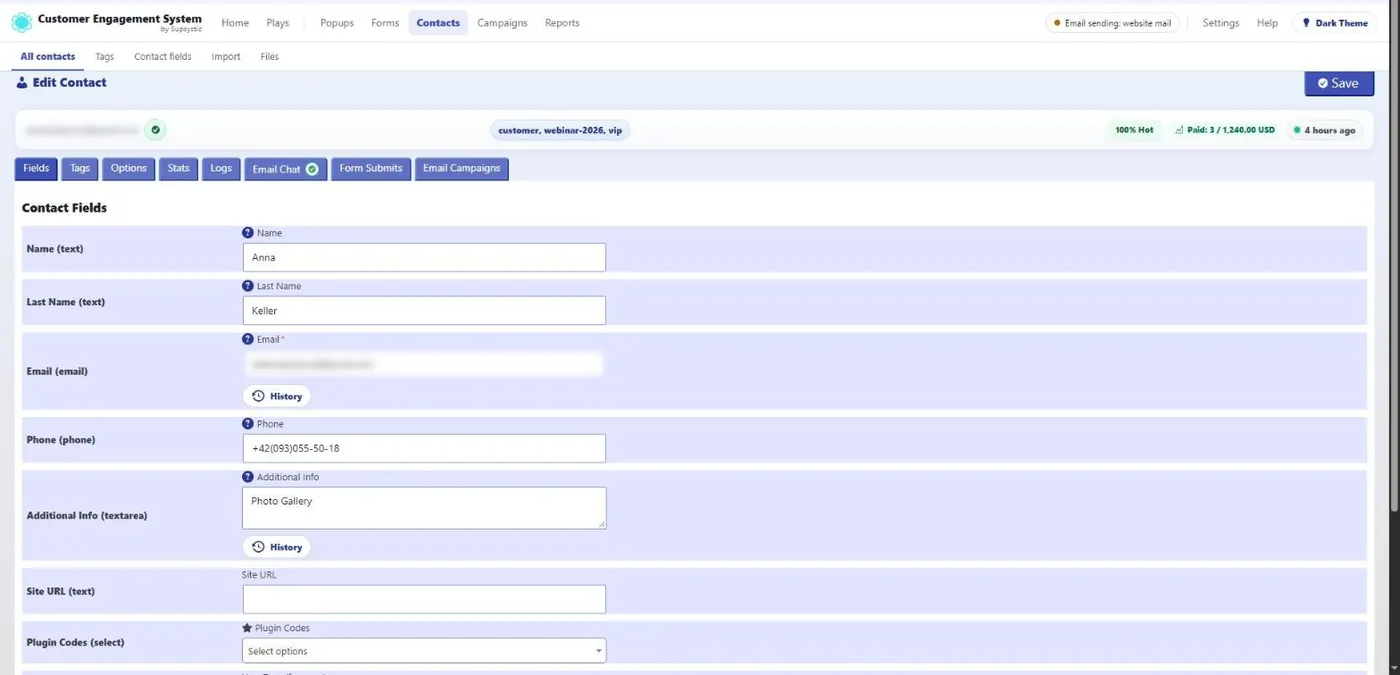Viewport: 1400px width, 675px height.
Task: Click the Phone (phone) row label
Action: (61, 440)
